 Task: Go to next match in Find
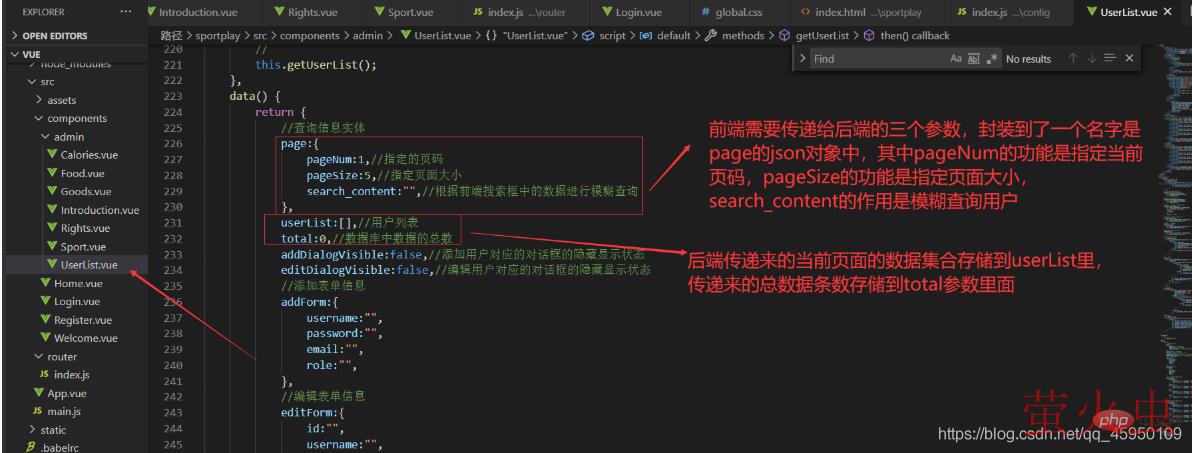(1093, 59)
